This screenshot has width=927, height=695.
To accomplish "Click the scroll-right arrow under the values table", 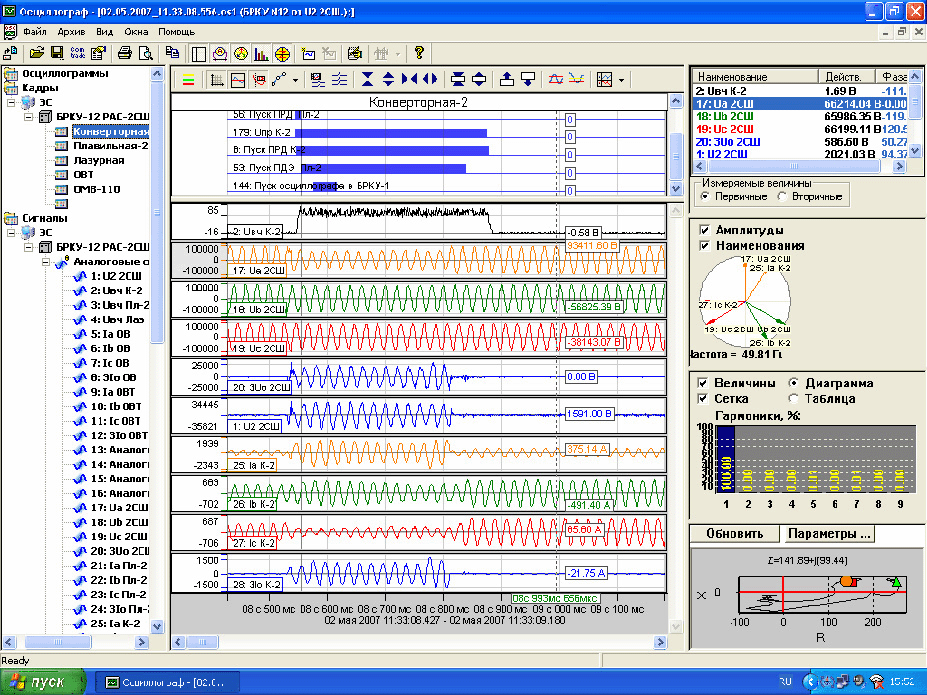I will pyautogui.click(x=899, y=167).
